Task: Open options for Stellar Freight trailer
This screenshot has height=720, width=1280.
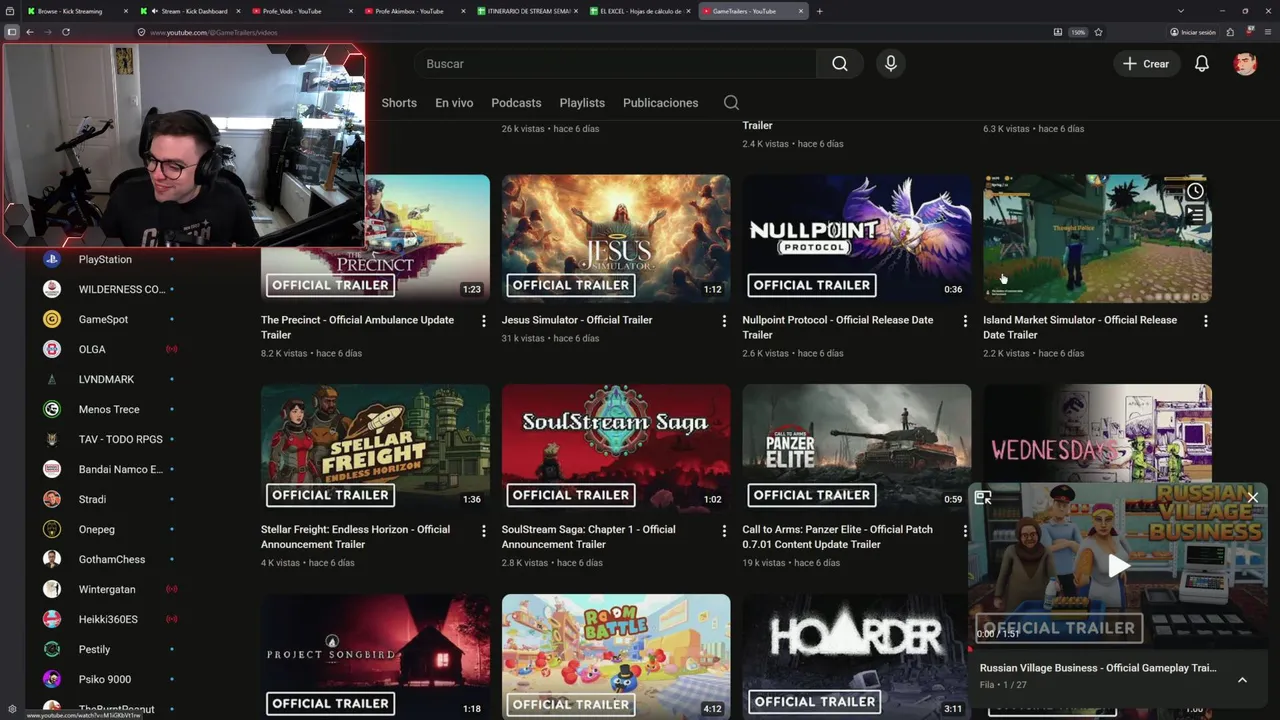Action: click(x=484, y=531)
